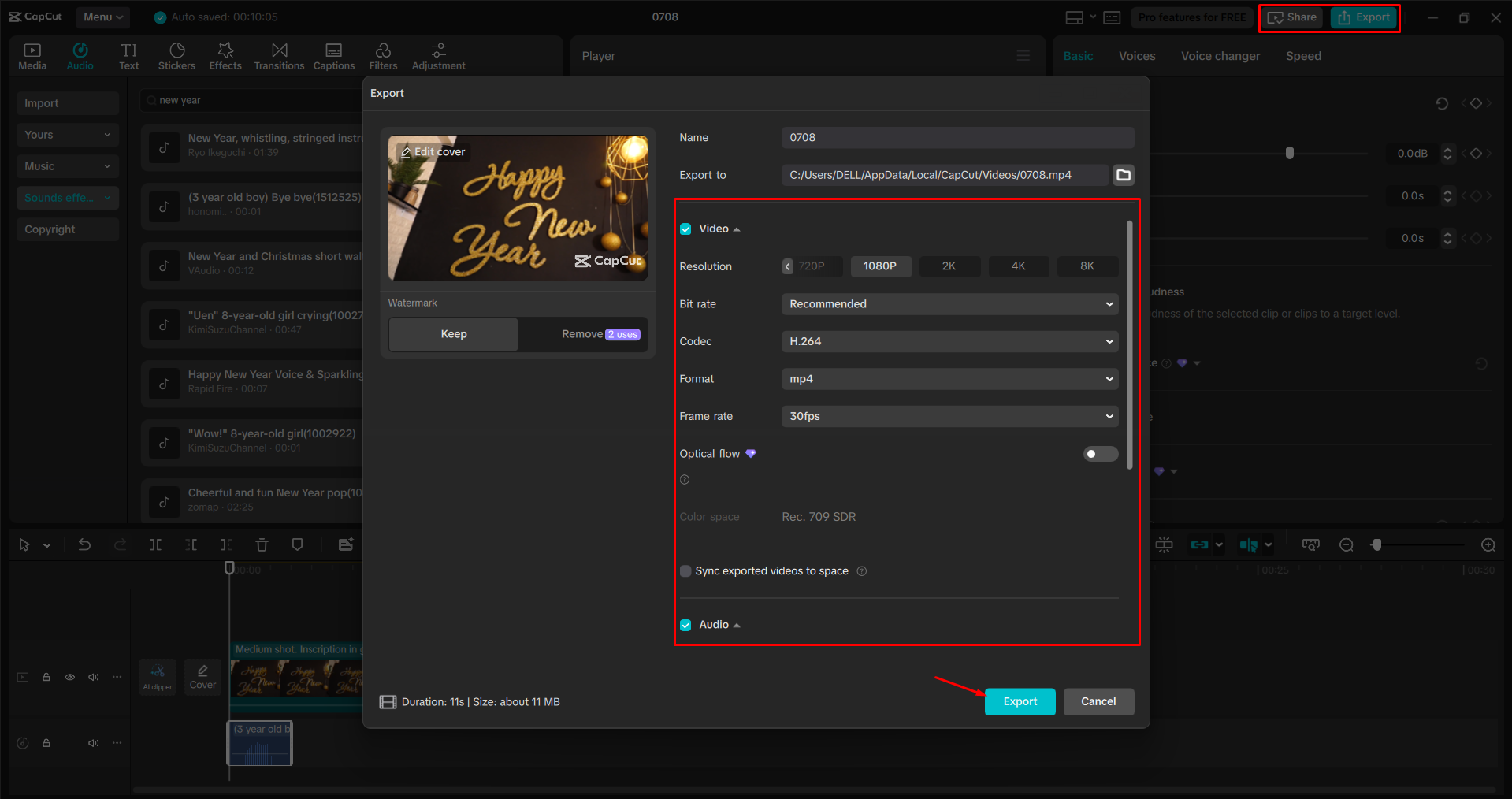Switch to the Basic tab

(x=1078, y=56)
